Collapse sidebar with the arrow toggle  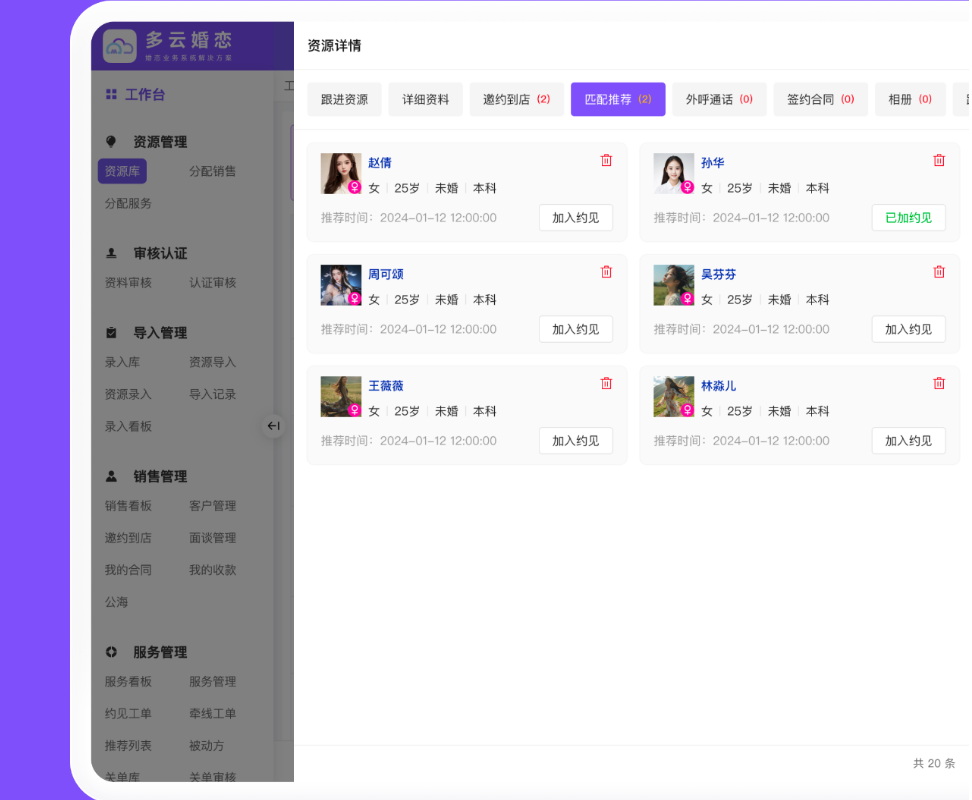point(273,426)
